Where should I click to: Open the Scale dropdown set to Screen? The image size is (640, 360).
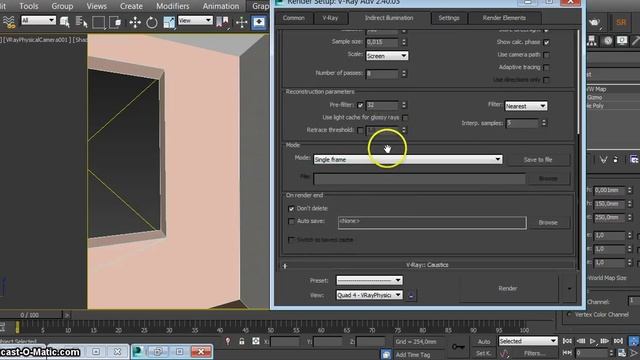click(387, 56)
